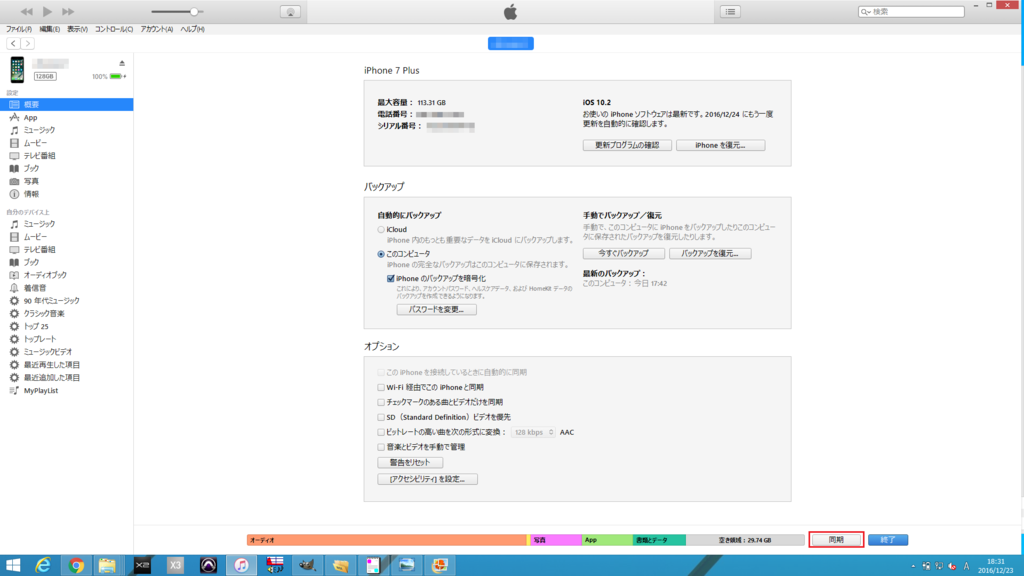
Task: Start playback with the play button
Action: [47, 12]
